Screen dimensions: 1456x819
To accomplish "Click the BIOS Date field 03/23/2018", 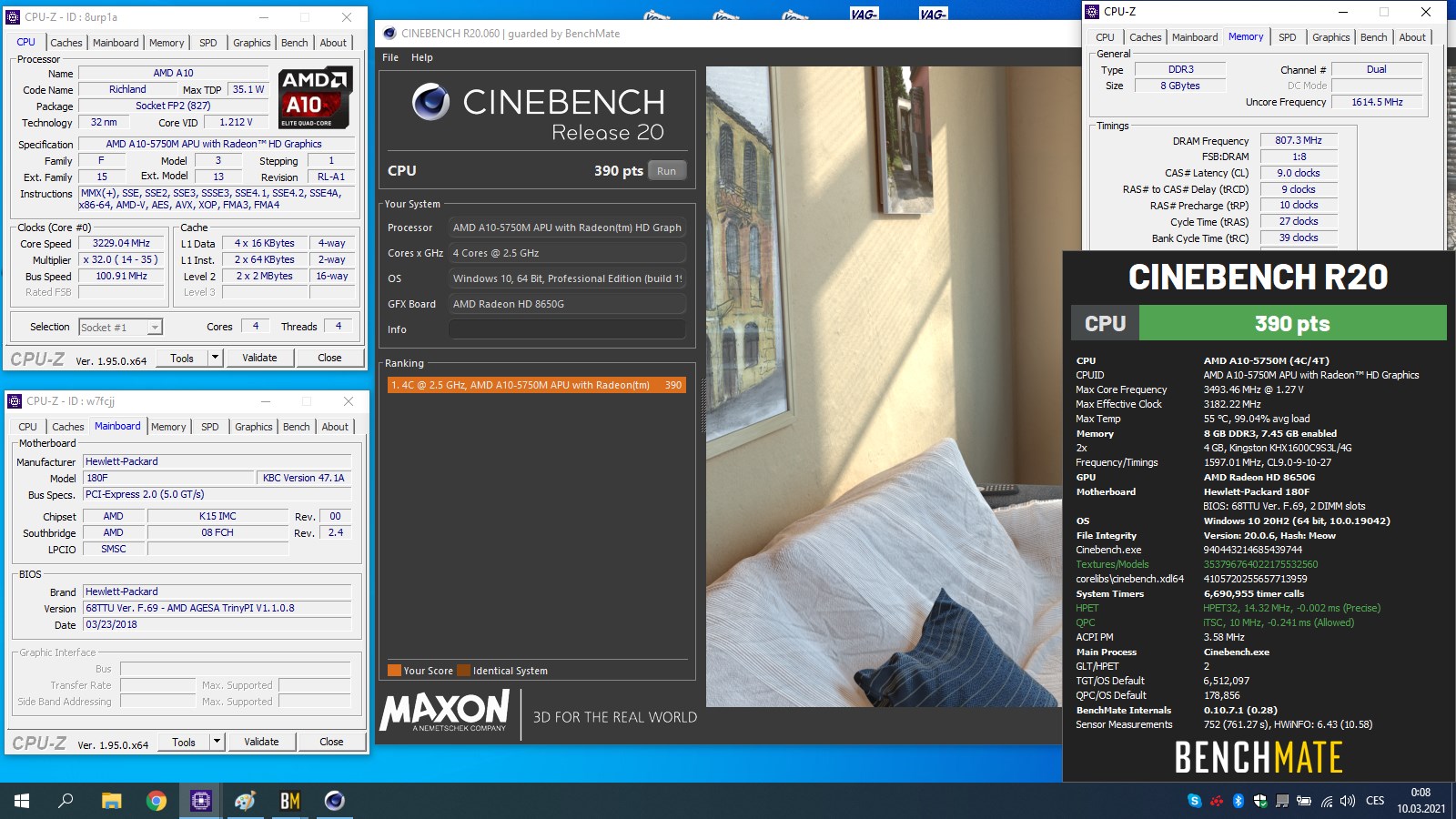I will click(x=217, y=624).
